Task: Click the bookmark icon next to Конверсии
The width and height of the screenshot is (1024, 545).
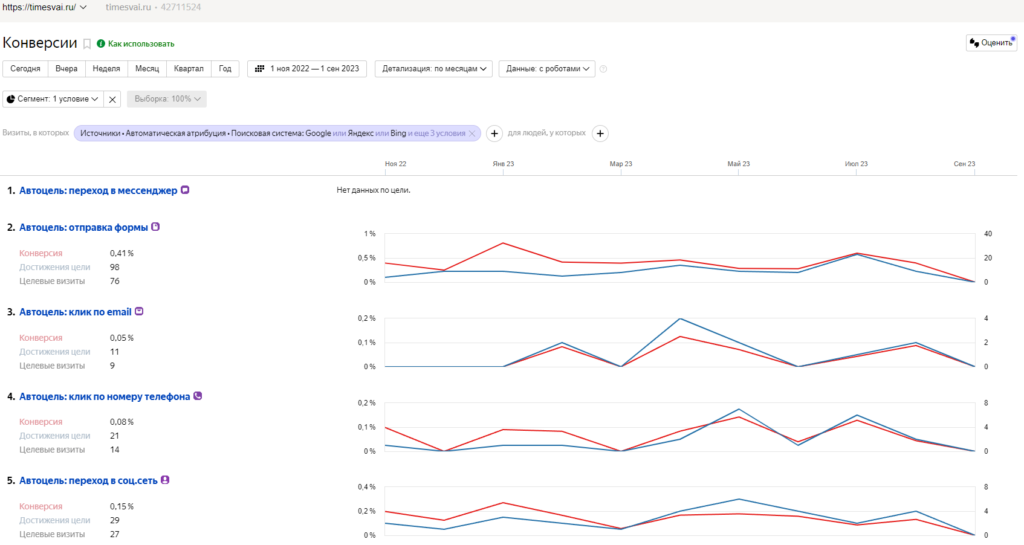Action: [87, 44]
